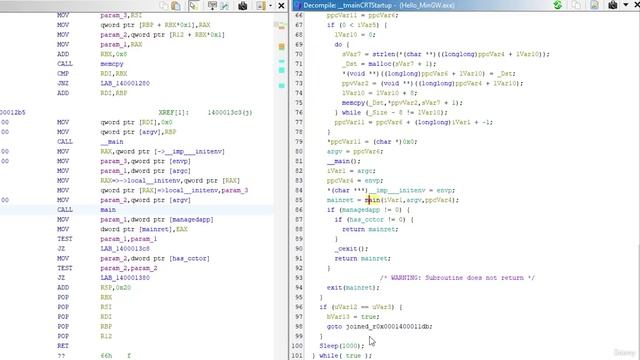The height and width of the screenshot is (360, 640).
Task: Click iVar1 = argc on line 82
Action: point(351,171)
